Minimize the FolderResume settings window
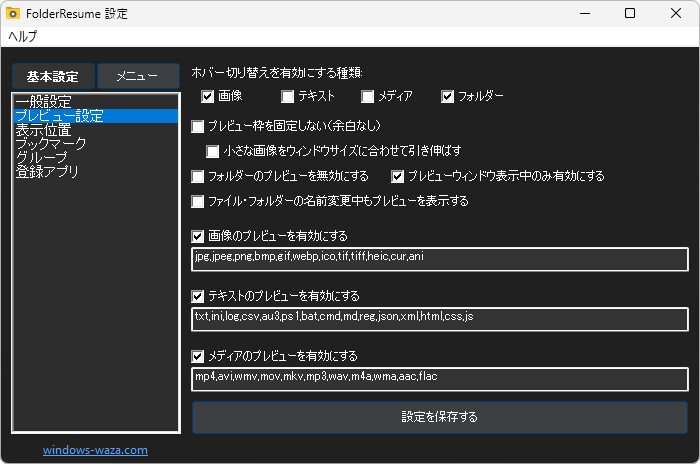 click(x=585, y=13)
